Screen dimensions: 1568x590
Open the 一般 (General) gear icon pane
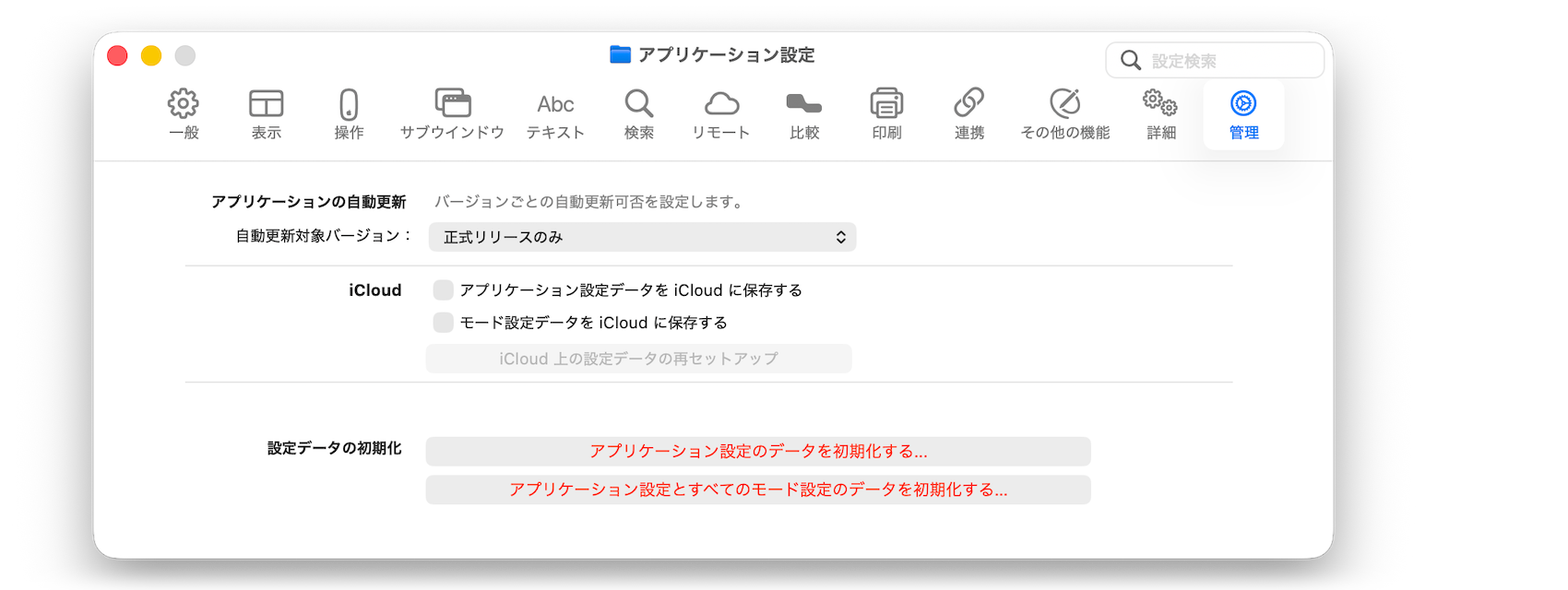coord(184,113)
